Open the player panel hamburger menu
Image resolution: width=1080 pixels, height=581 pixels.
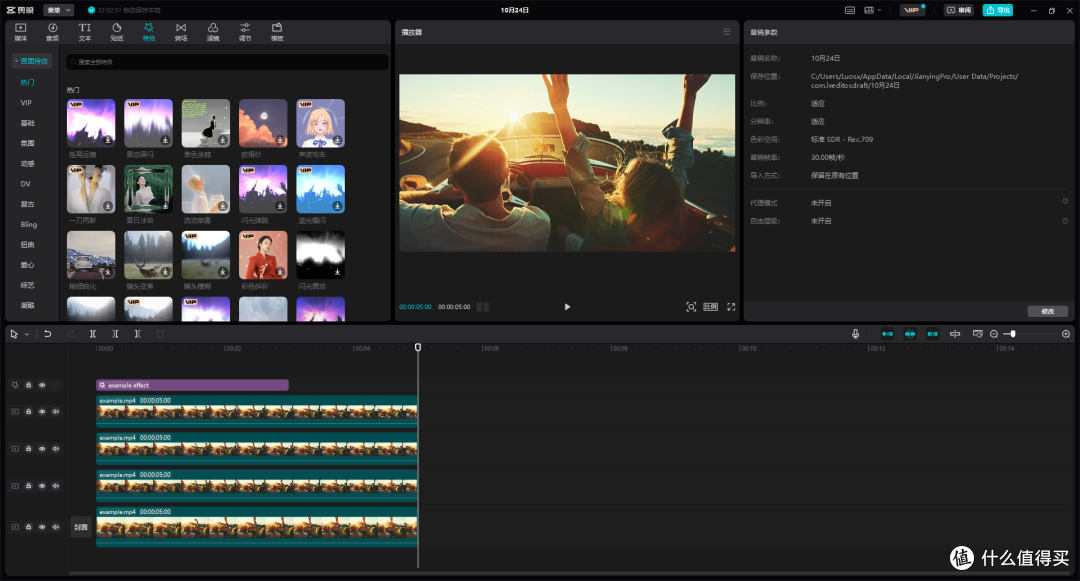pyautogui.click(x=727, y=32)
